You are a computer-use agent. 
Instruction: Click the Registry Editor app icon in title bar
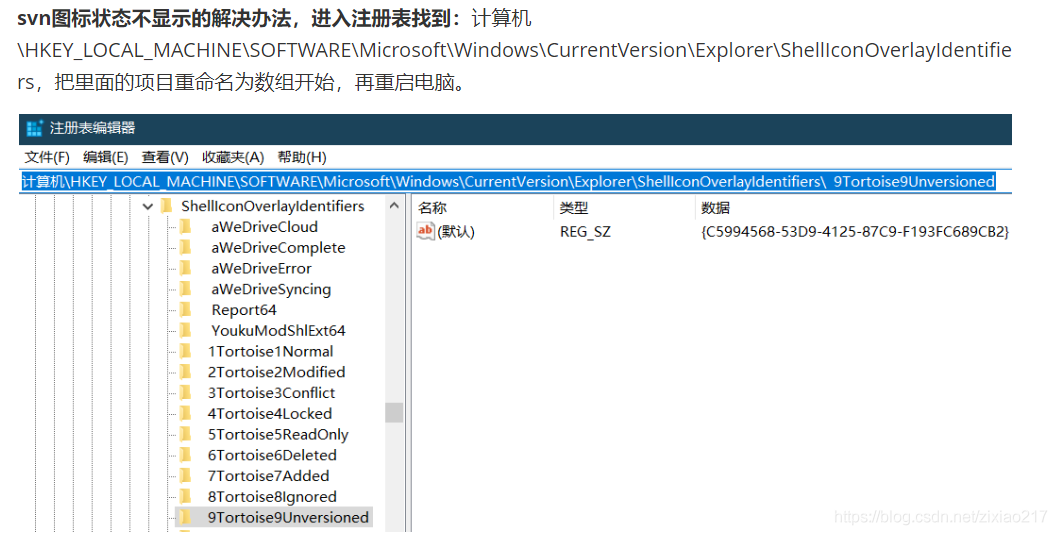(35, 128)
